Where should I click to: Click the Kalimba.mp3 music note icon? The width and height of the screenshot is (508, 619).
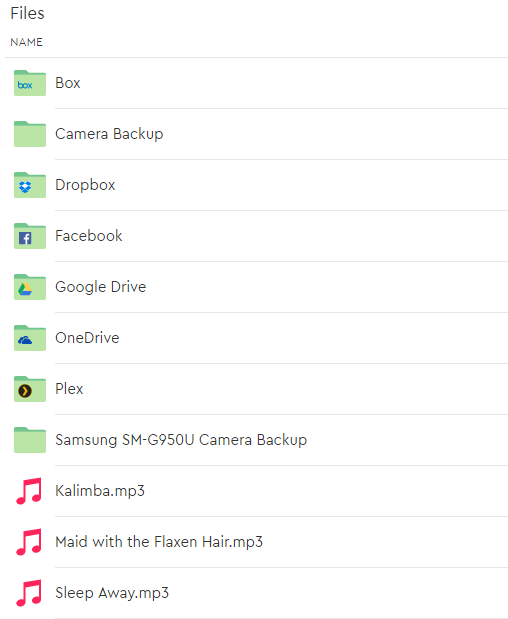(29, 491)
